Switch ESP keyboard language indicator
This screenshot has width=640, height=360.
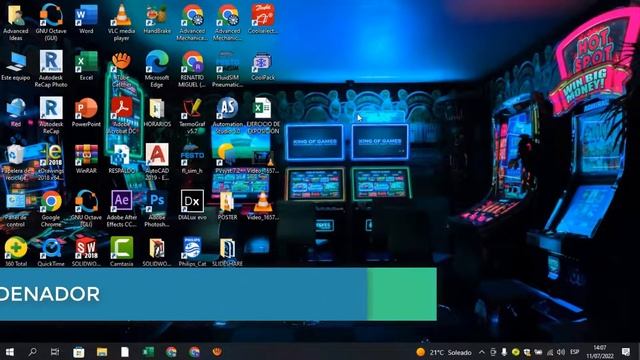[x=575, y=352]
